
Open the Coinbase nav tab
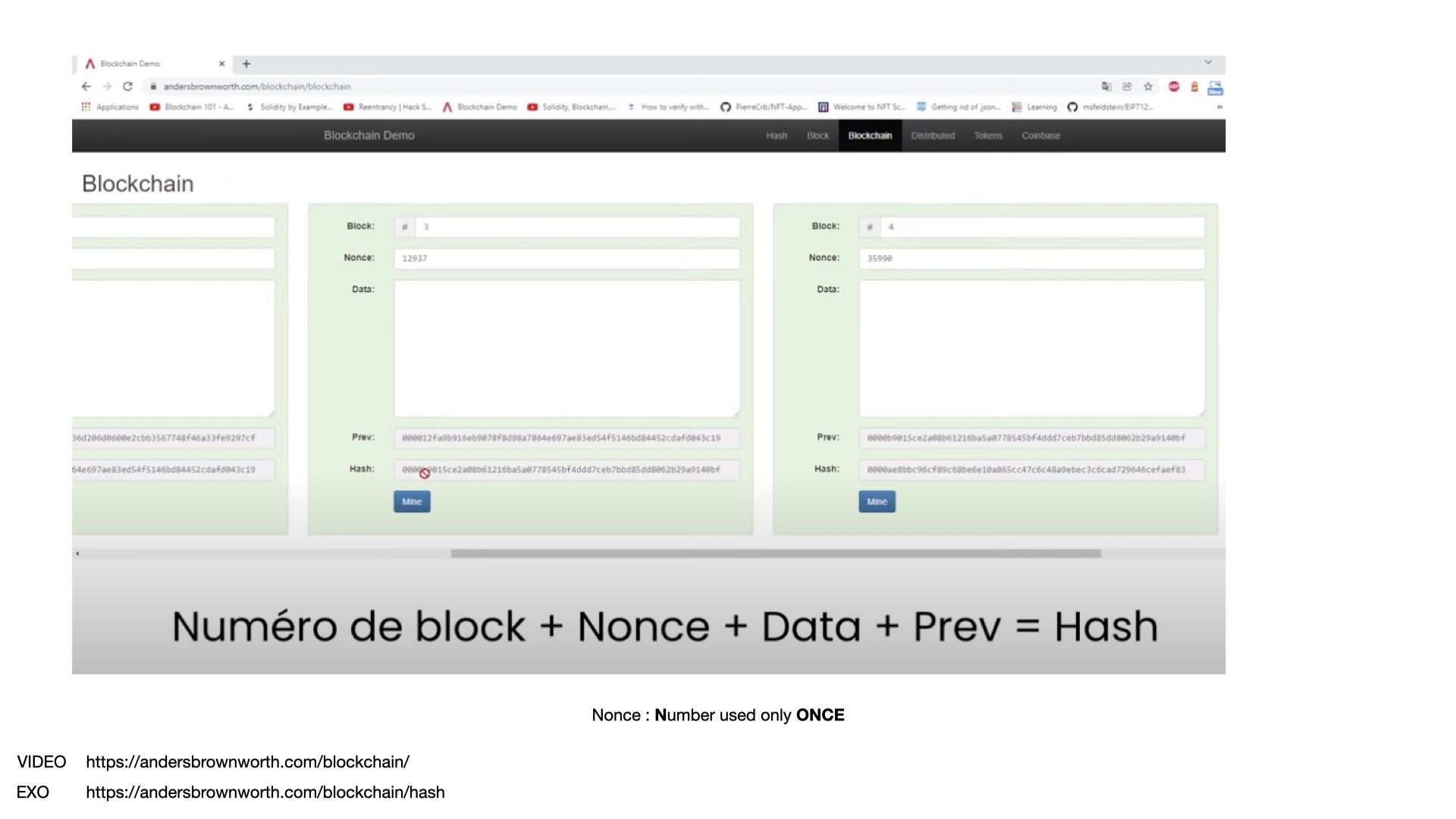[1040, 136]
